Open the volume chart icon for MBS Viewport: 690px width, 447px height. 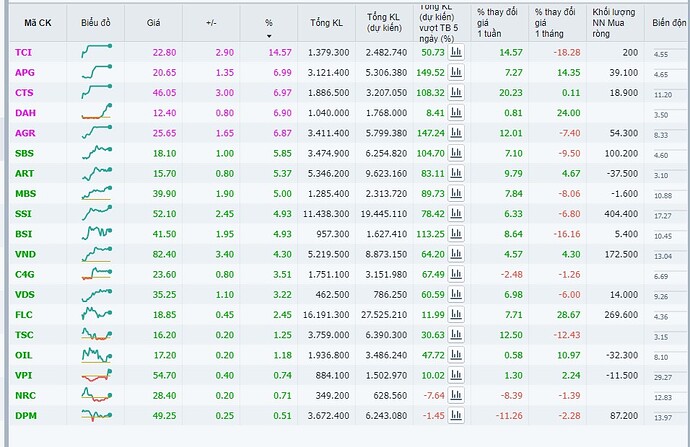coord(456,193)
